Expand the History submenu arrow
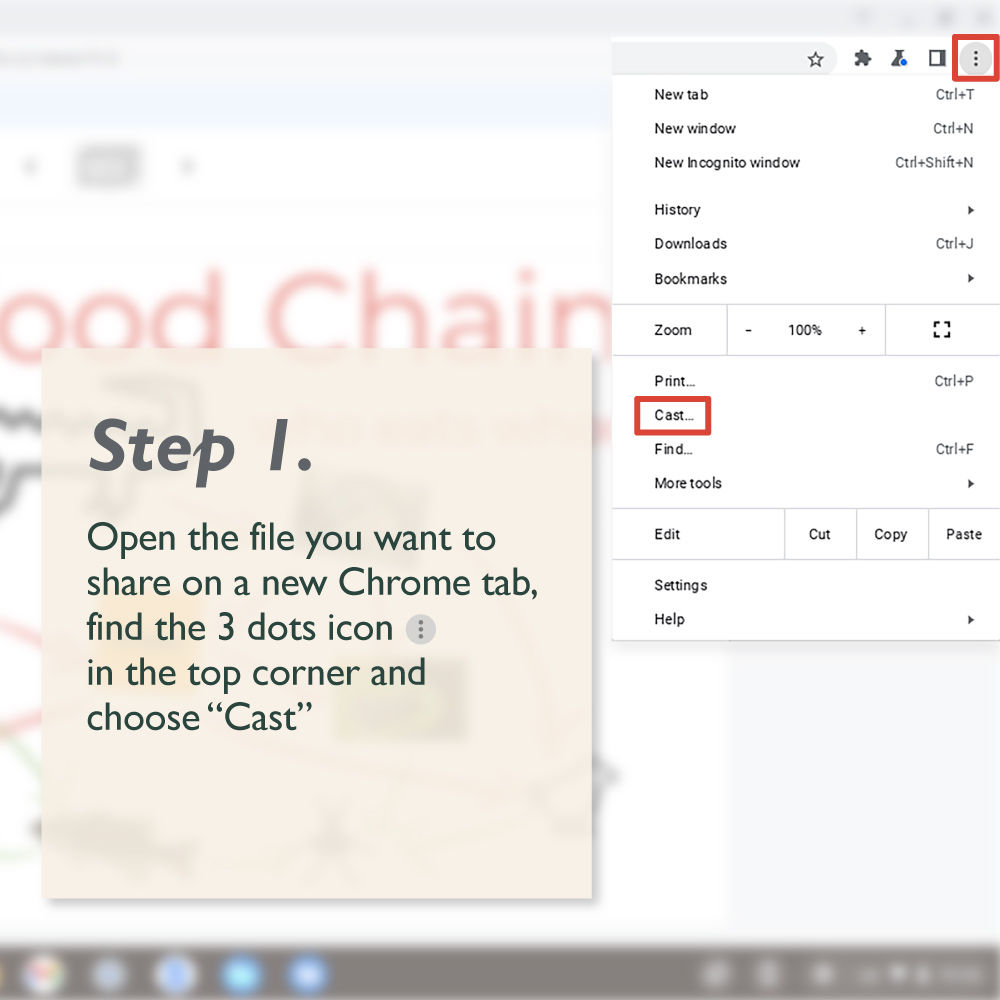The width and height of the screenshot is (1000, 1000). (x=970, y=210)
